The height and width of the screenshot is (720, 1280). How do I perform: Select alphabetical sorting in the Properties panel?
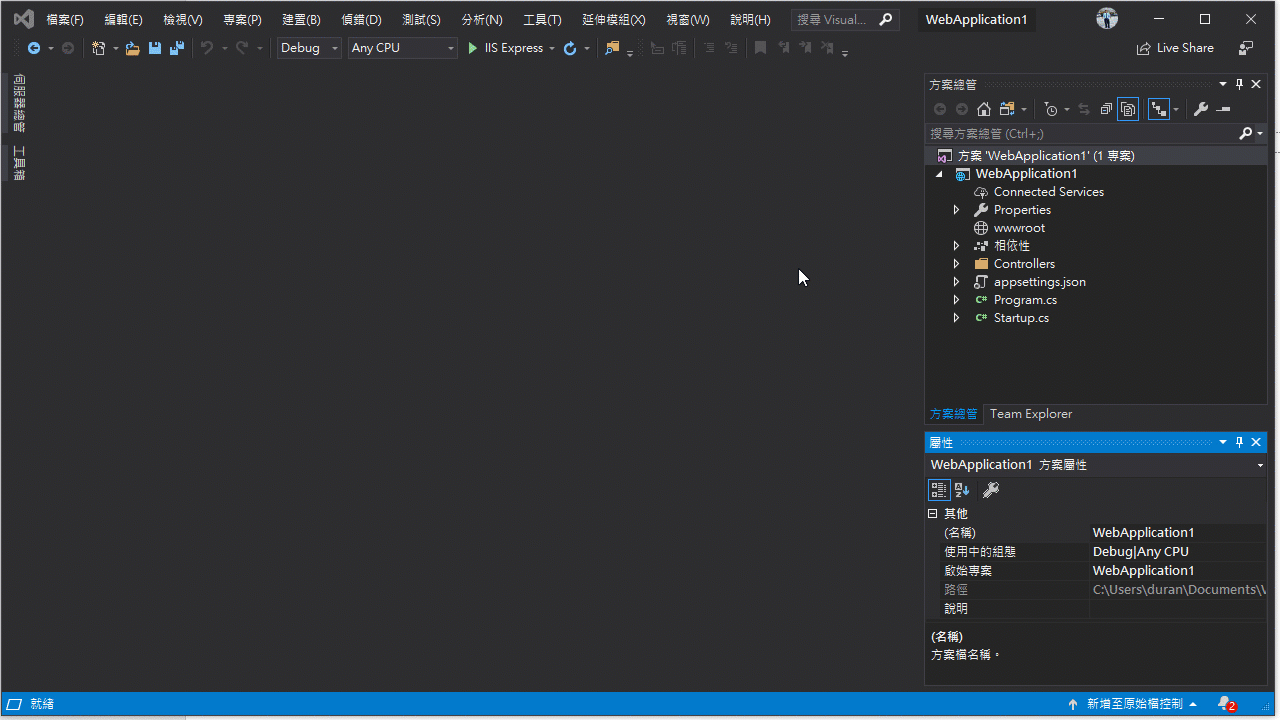pos(961,489)
